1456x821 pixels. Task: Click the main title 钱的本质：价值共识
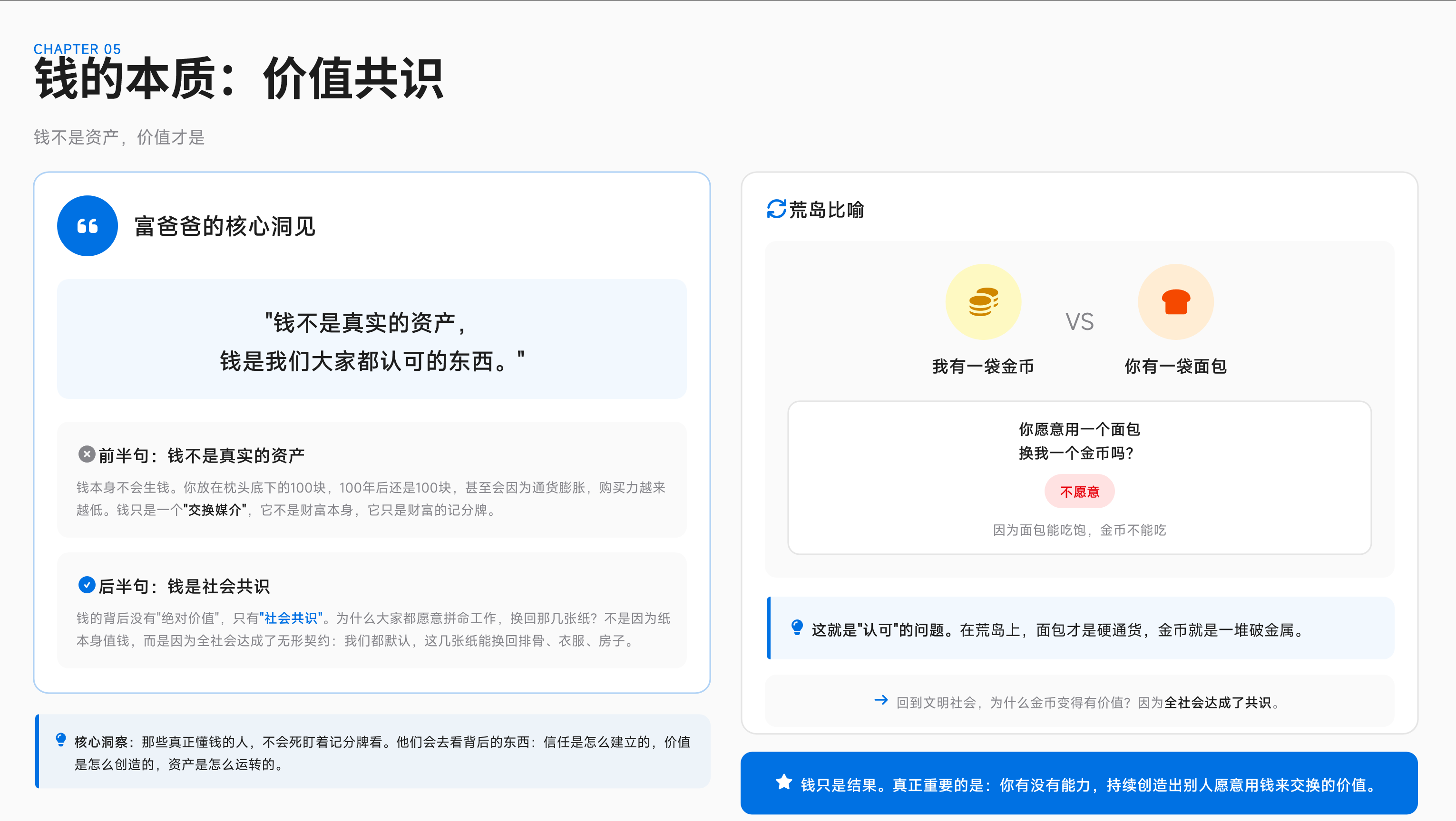[x=238, y=79]
